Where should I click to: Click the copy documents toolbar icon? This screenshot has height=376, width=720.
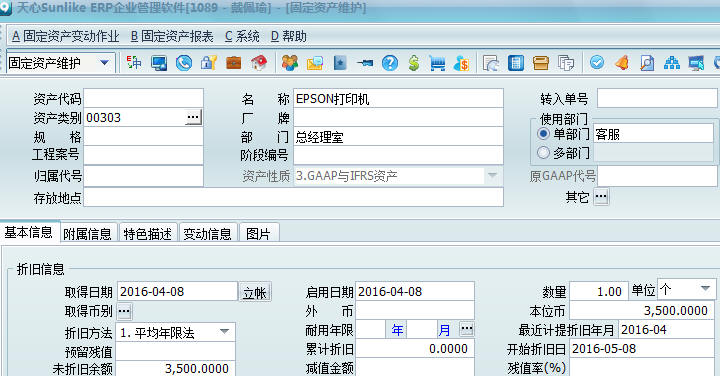(566, 63)
